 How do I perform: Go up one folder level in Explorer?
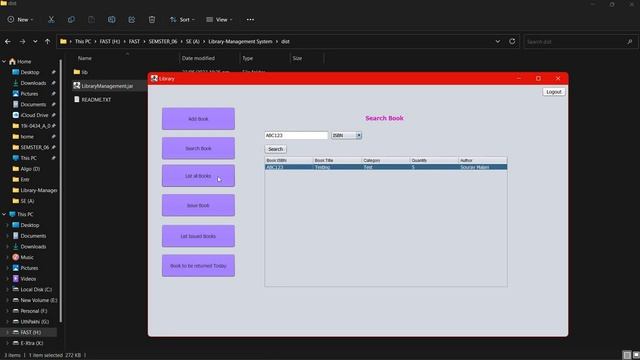47,42
